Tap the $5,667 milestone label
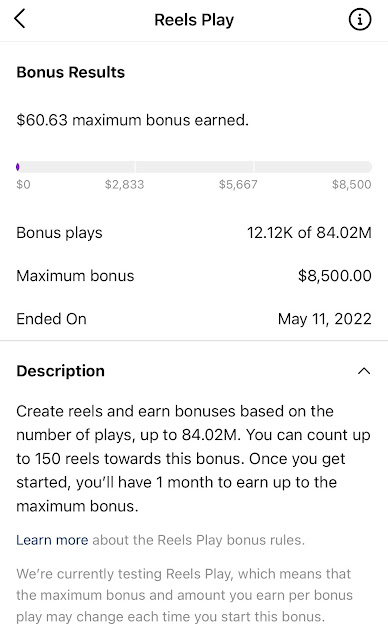 [x=238, y=184]
